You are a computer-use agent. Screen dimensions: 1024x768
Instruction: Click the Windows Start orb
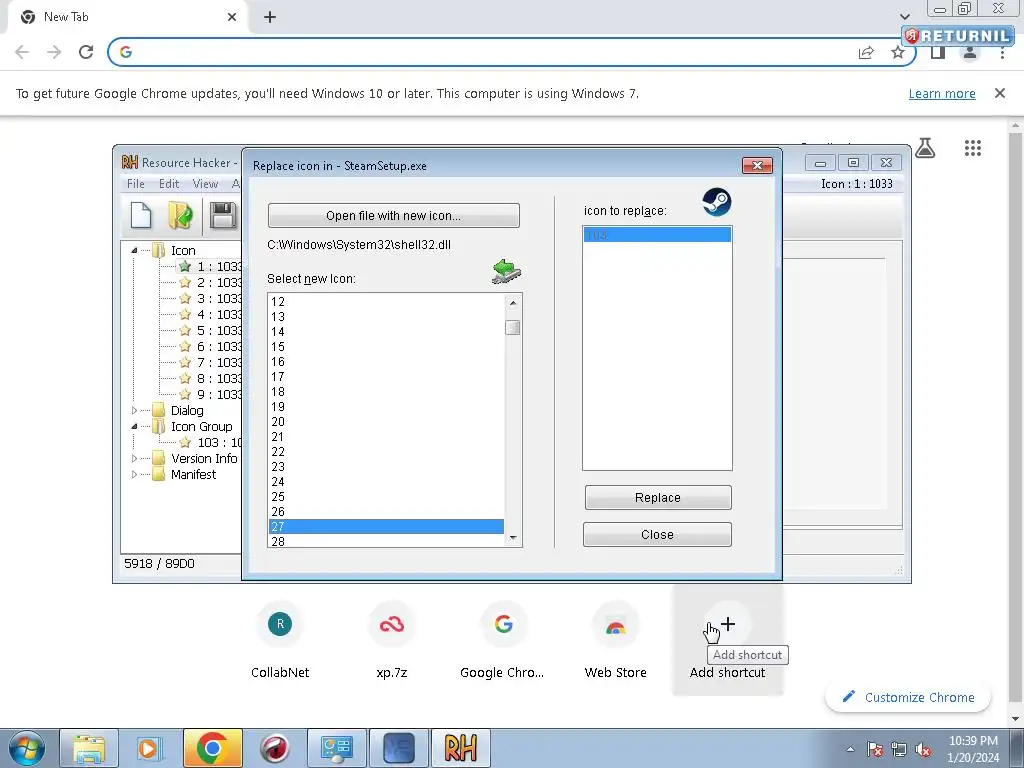click(27, 748)
